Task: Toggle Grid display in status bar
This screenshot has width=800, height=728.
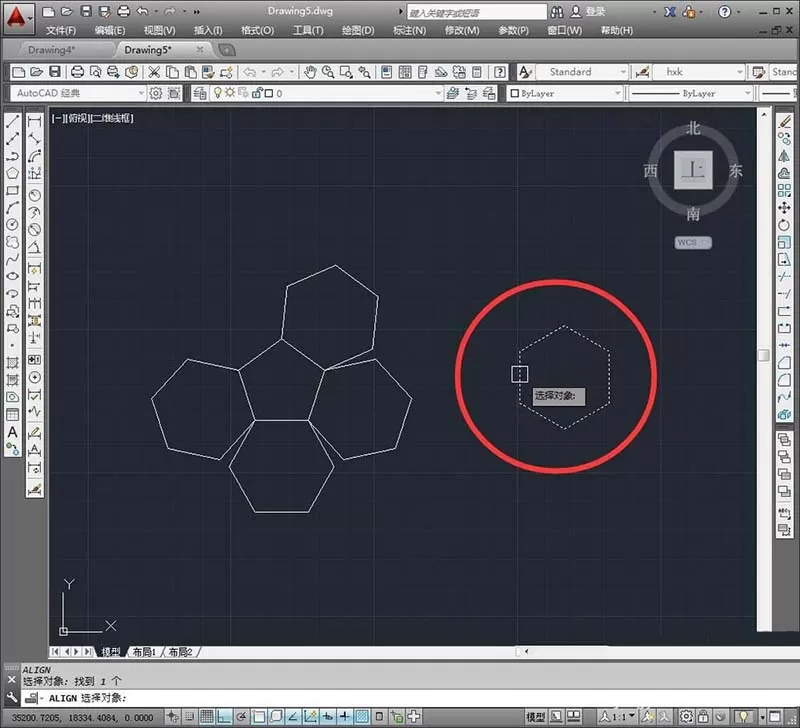Action: click(x=207, y=716)
